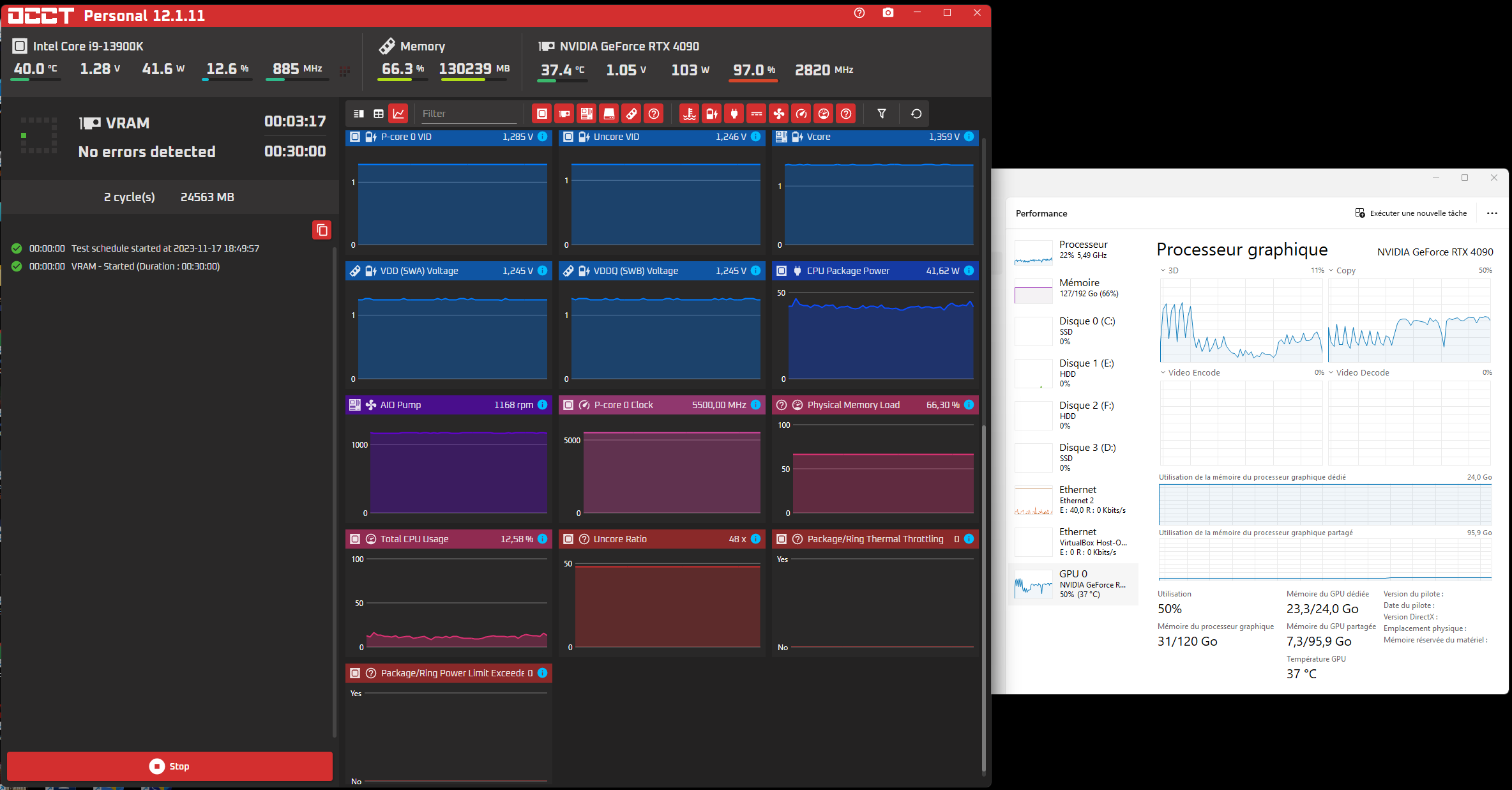This screenshot has width=1512, height=790.
Task: Switch sensors to the table view layout
Action: [x=379, y=114]
